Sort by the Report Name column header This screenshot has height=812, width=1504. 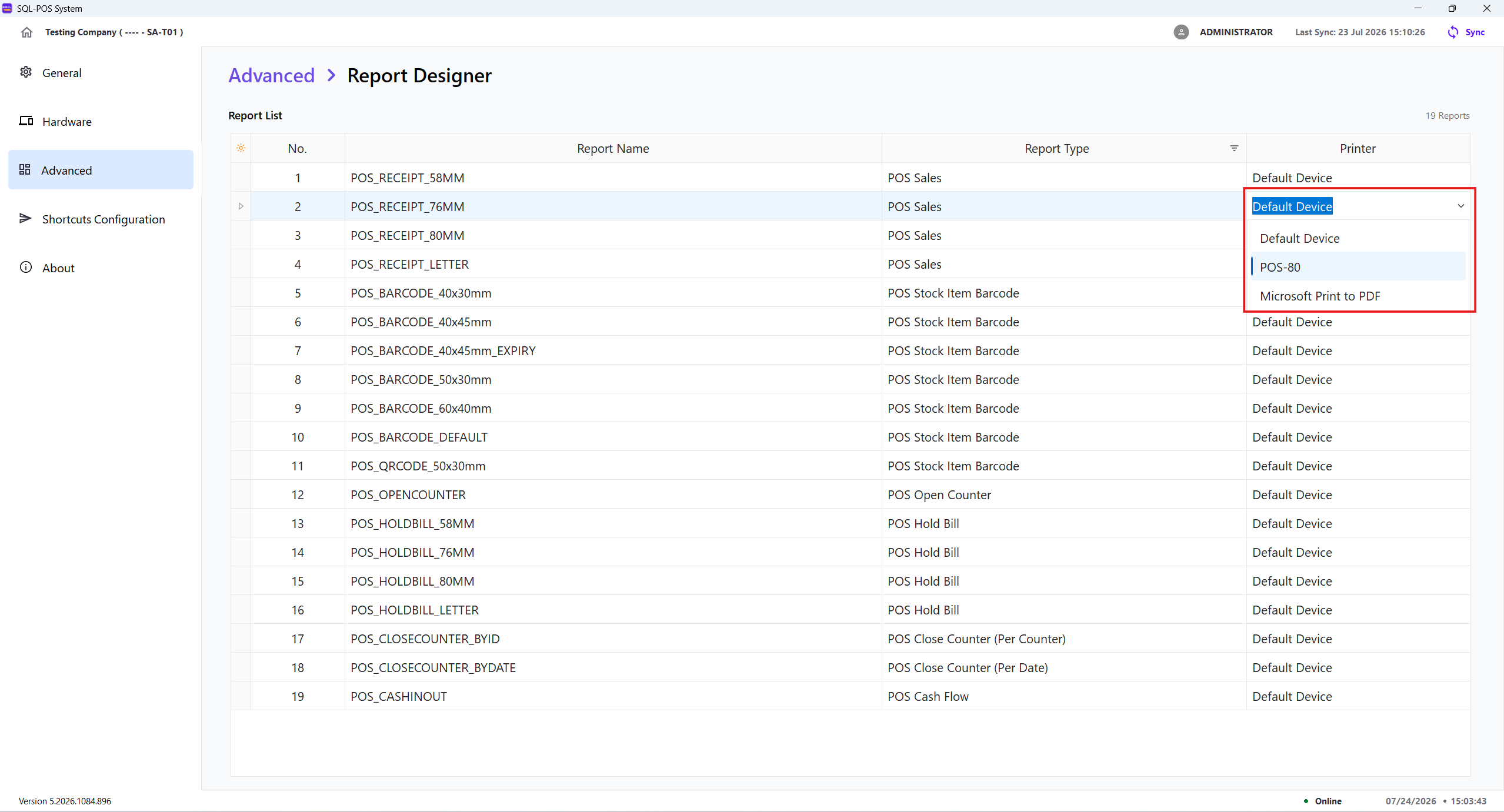click(613, 148)
